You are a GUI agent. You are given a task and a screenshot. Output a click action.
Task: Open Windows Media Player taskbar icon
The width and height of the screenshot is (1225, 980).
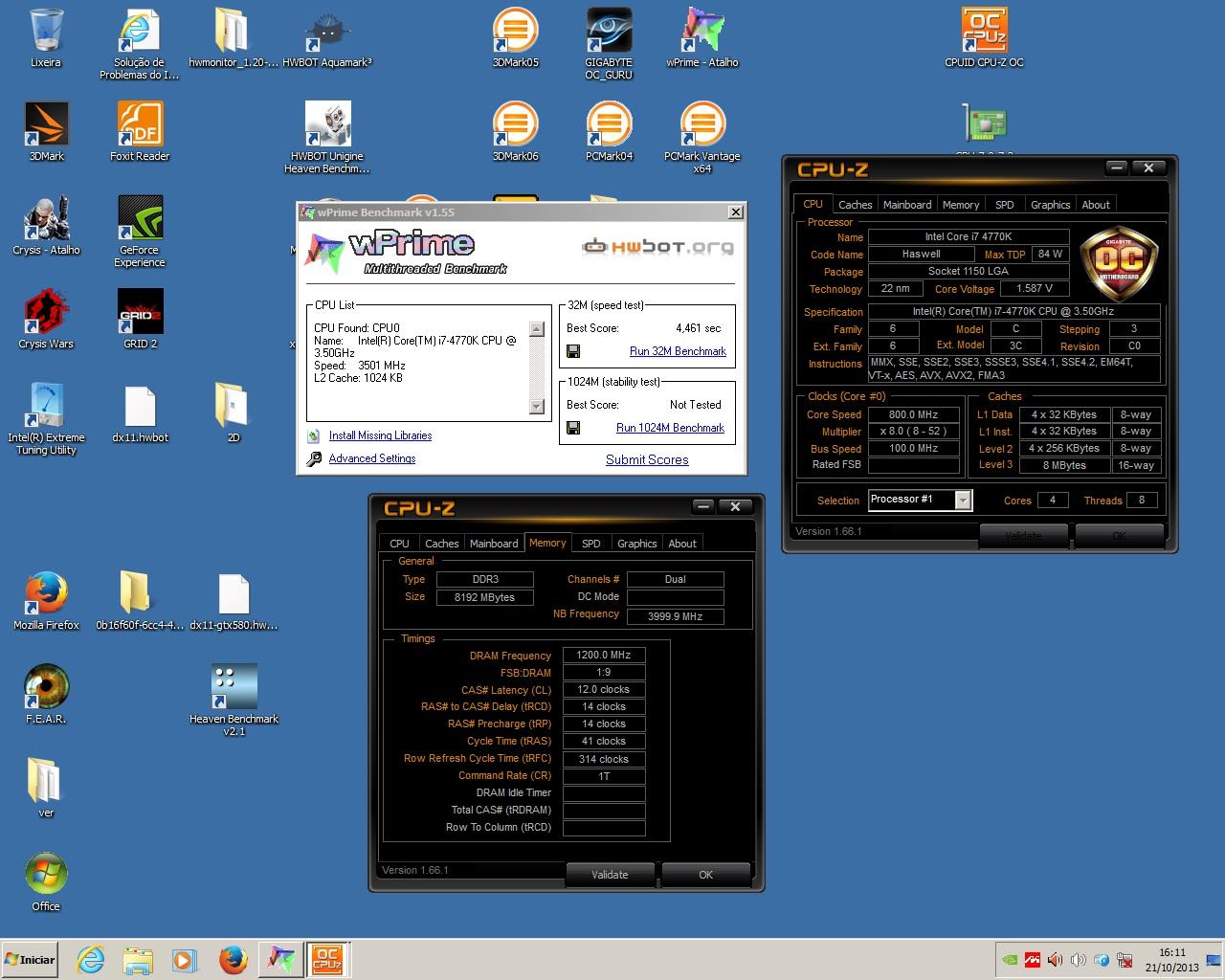[185, 960]
